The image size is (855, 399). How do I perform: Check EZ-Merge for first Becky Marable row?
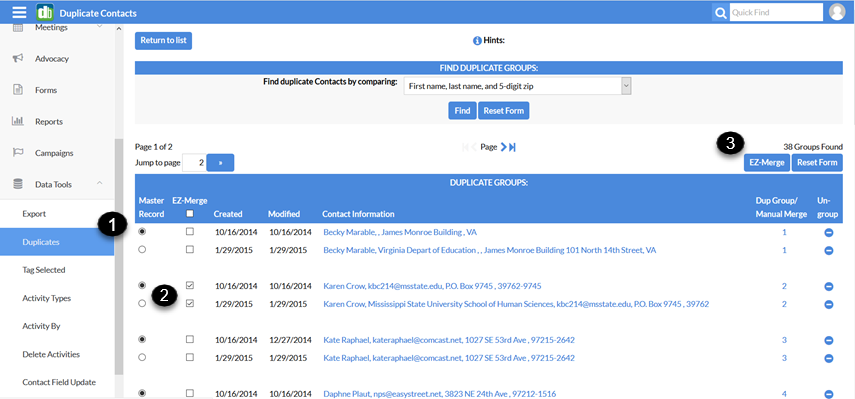[190, 232]
